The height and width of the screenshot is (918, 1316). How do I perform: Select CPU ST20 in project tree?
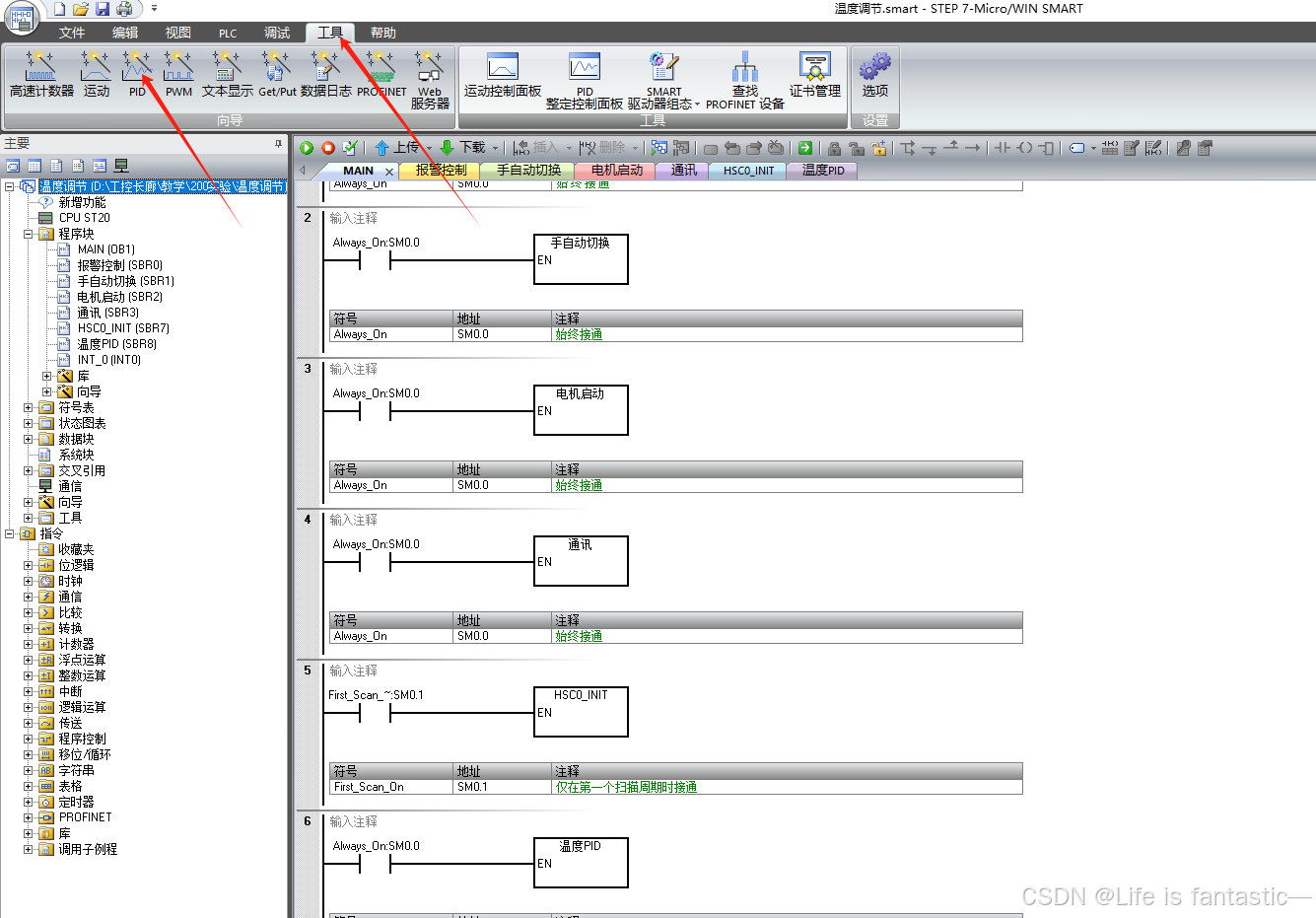click(x=84, y=218)
